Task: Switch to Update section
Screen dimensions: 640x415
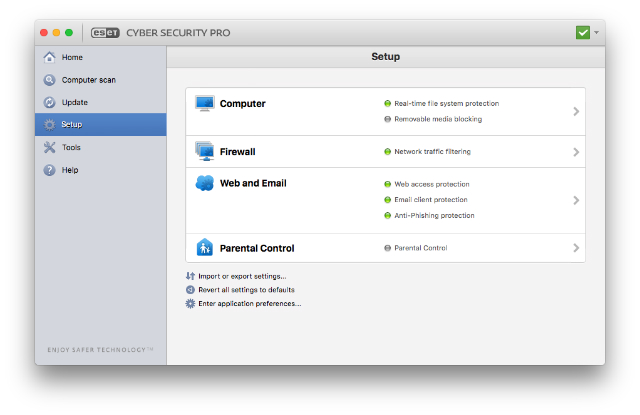Action: 100,102
